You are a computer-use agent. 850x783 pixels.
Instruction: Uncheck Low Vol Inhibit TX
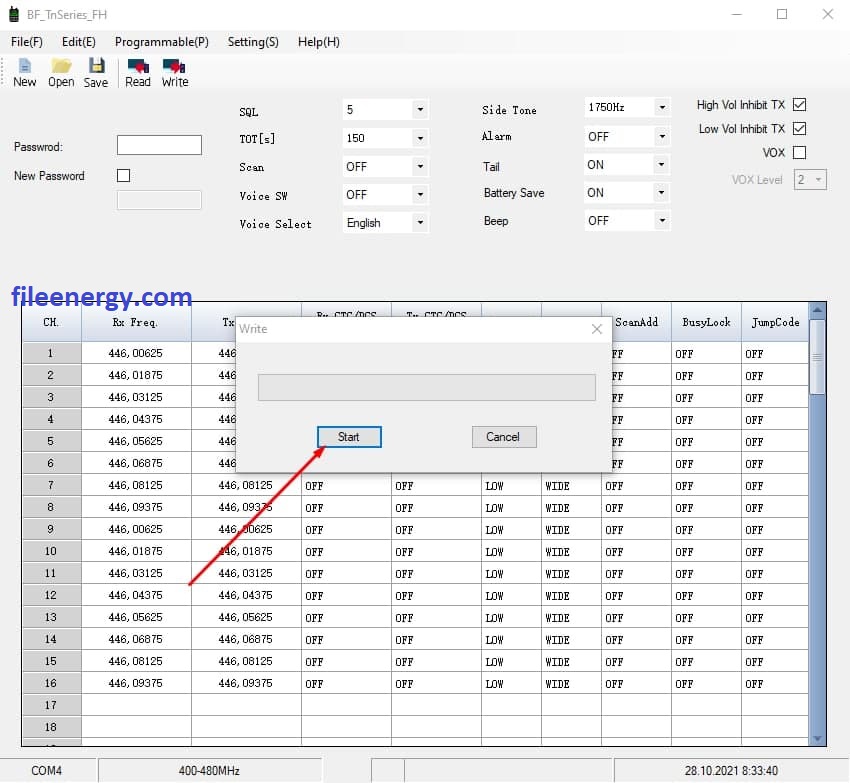799,129
